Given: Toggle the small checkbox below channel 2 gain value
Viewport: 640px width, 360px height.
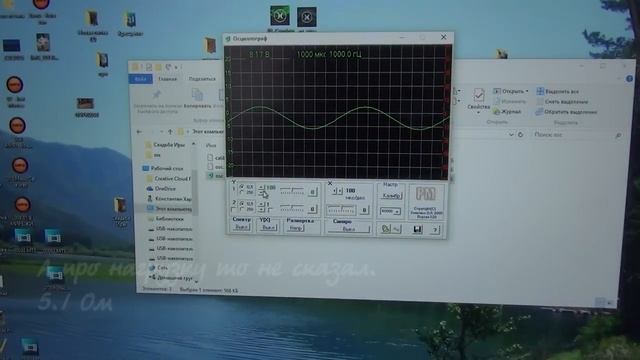Looking at the screenshot, I should coord(270,210).
